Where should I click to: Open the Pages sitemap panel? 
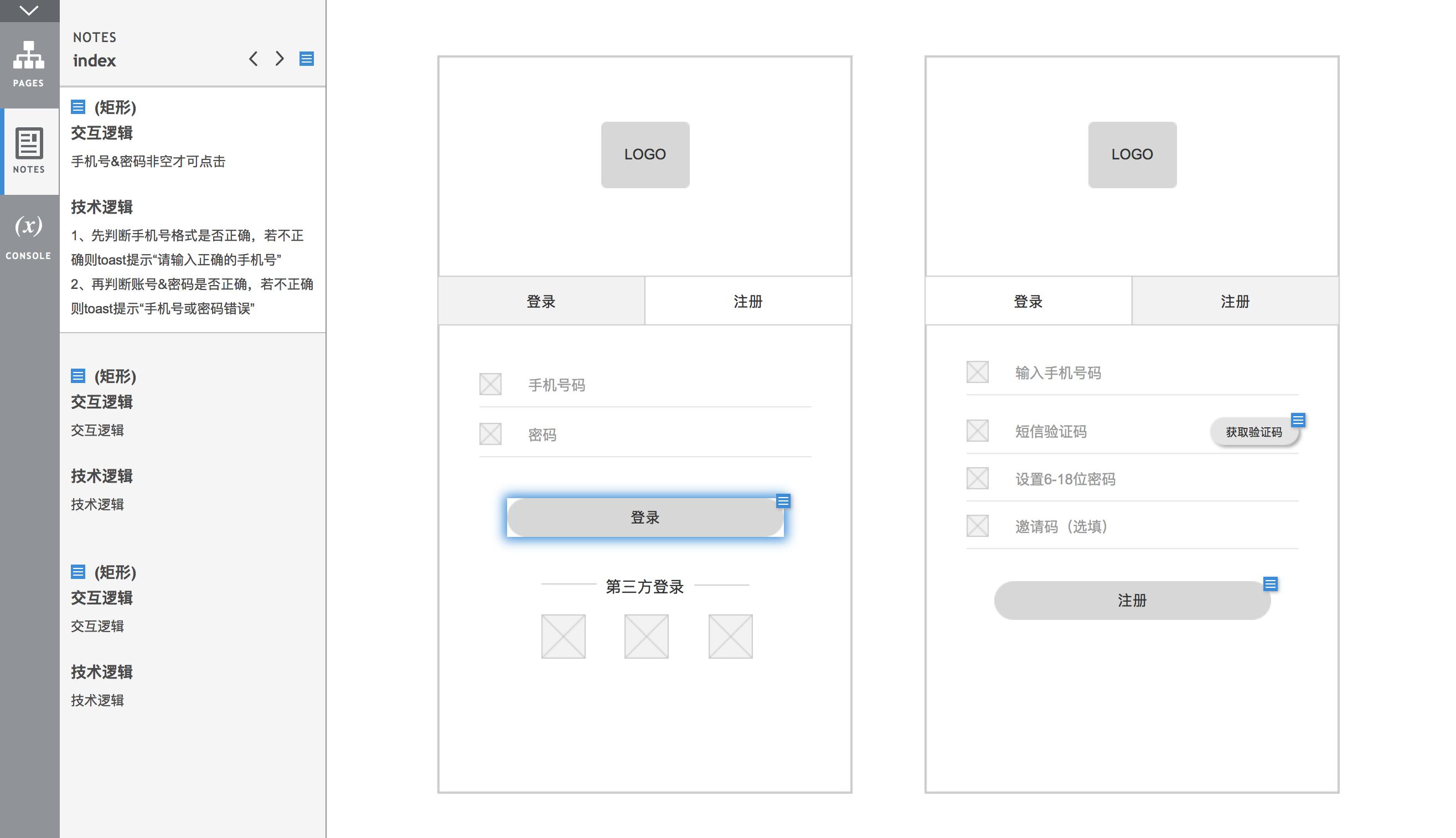[x=29, y=63]
